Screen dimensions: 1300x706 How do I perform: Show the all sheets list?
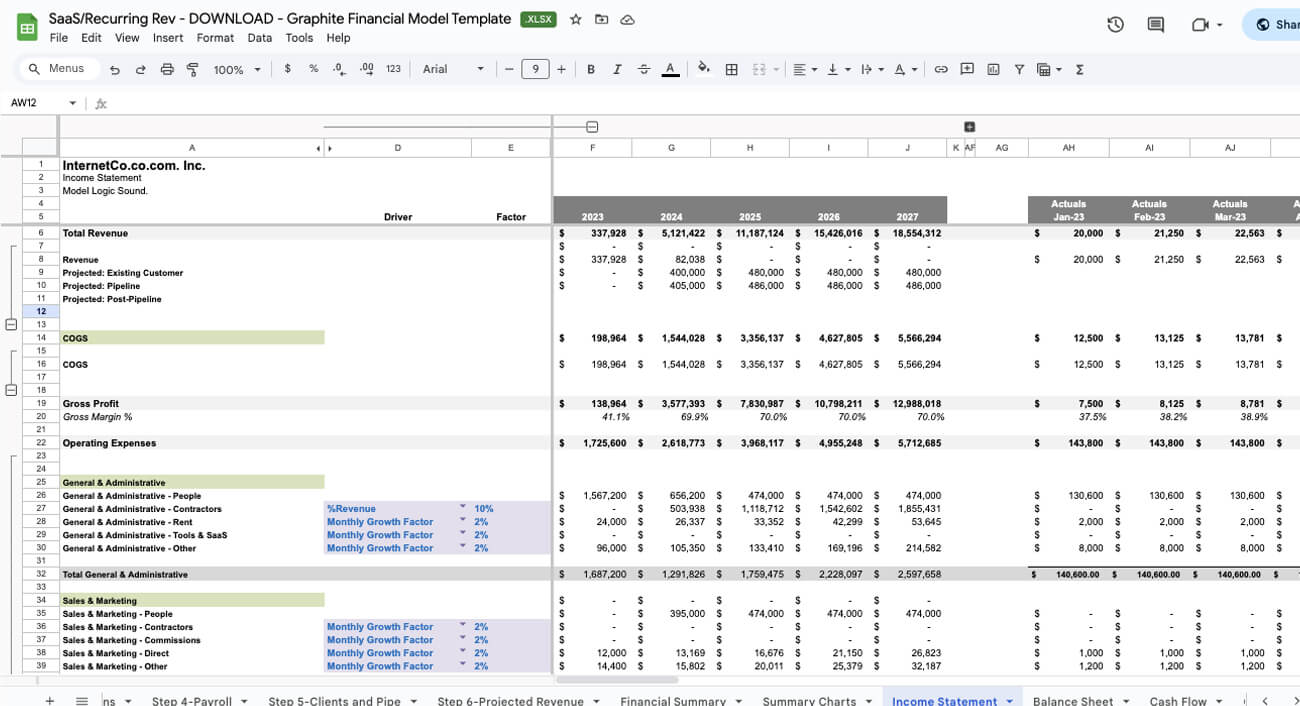click(82, 700)
